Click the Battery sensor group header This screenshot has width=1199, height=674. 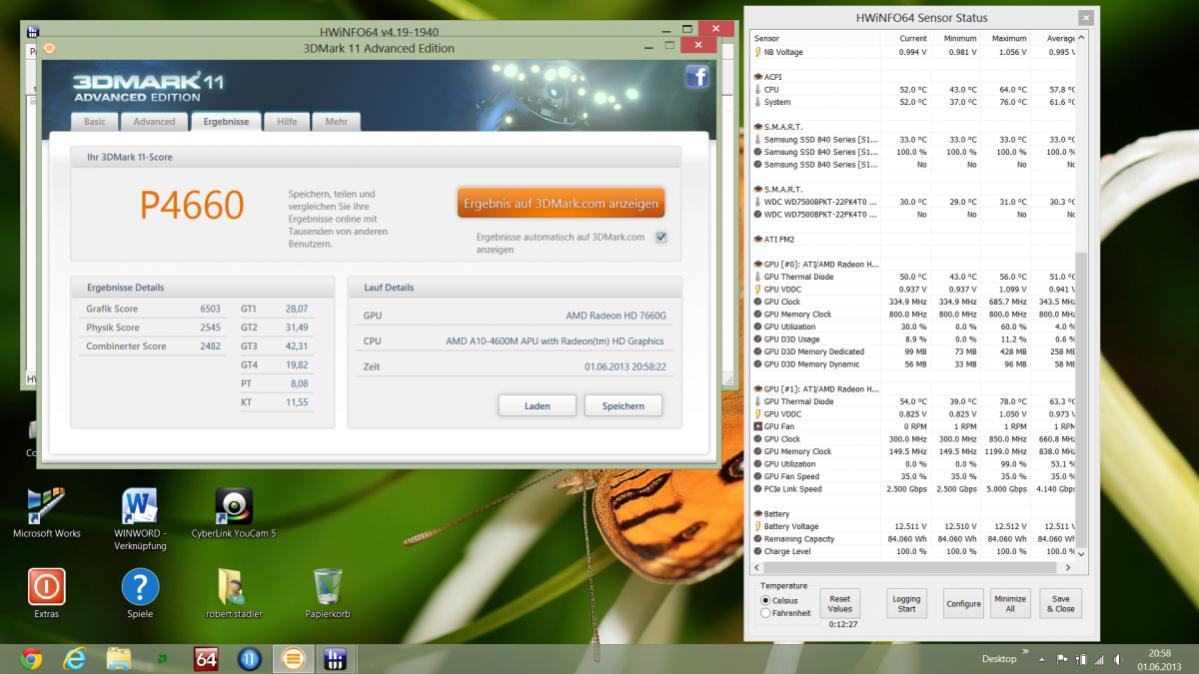click(x=772, y=513)
